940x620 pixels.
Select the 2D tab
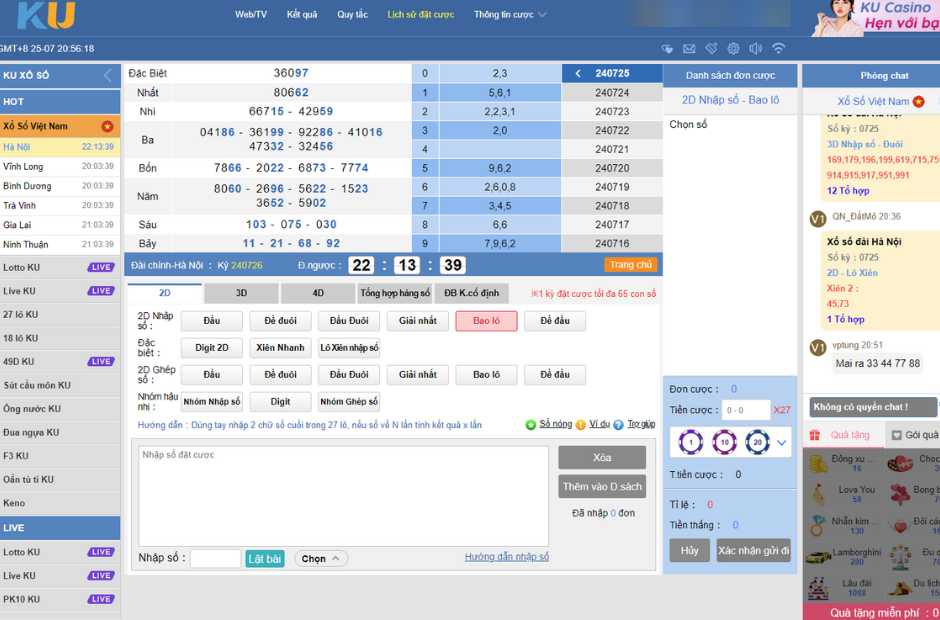point(165,293)
